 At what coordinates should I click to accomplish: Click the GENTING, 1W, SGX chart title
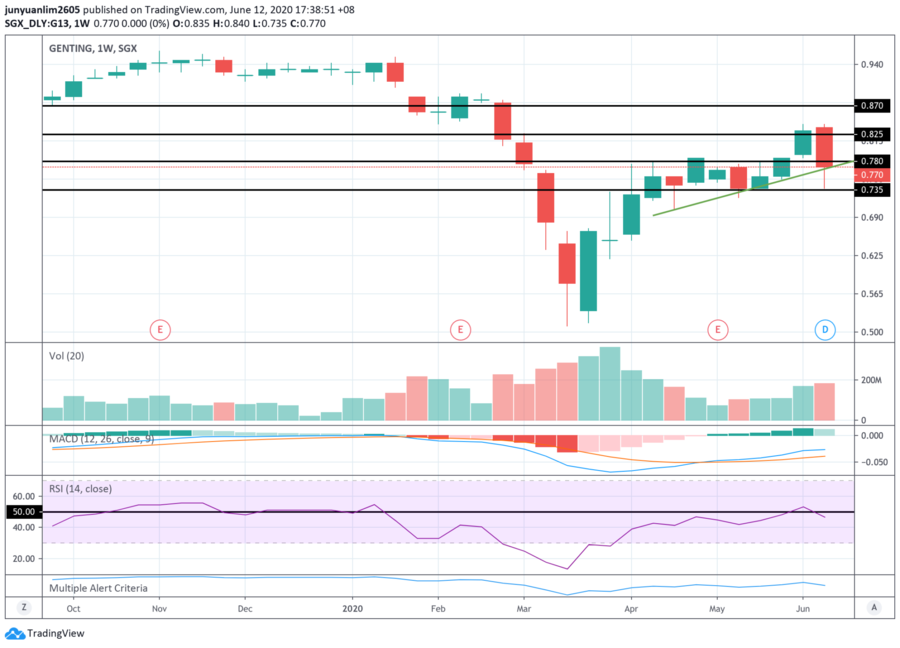93,49
